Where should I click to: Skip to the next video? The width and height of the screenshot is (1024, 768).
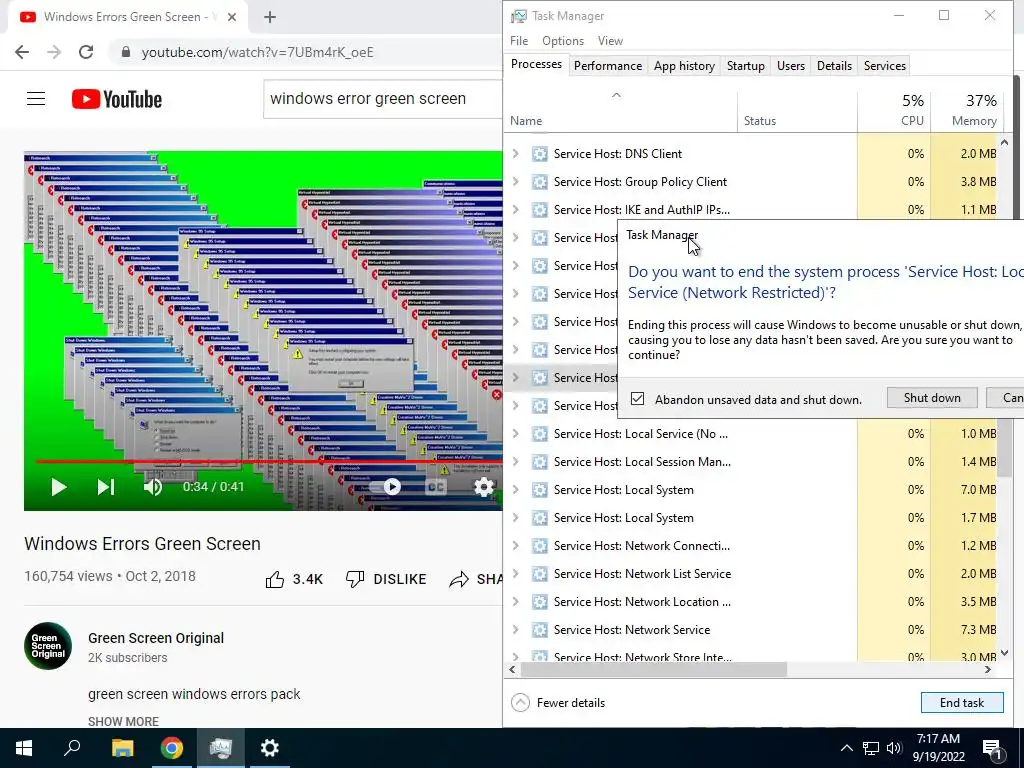pos(106,487)
